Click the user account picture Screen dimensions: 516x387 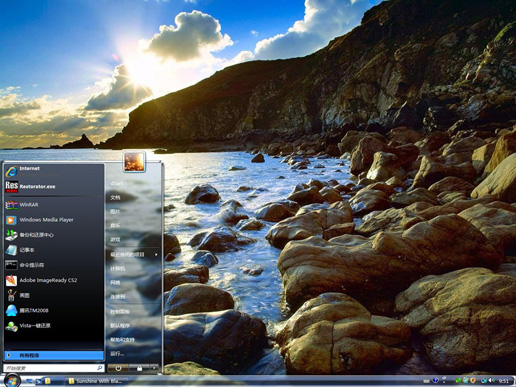[134, 162]
